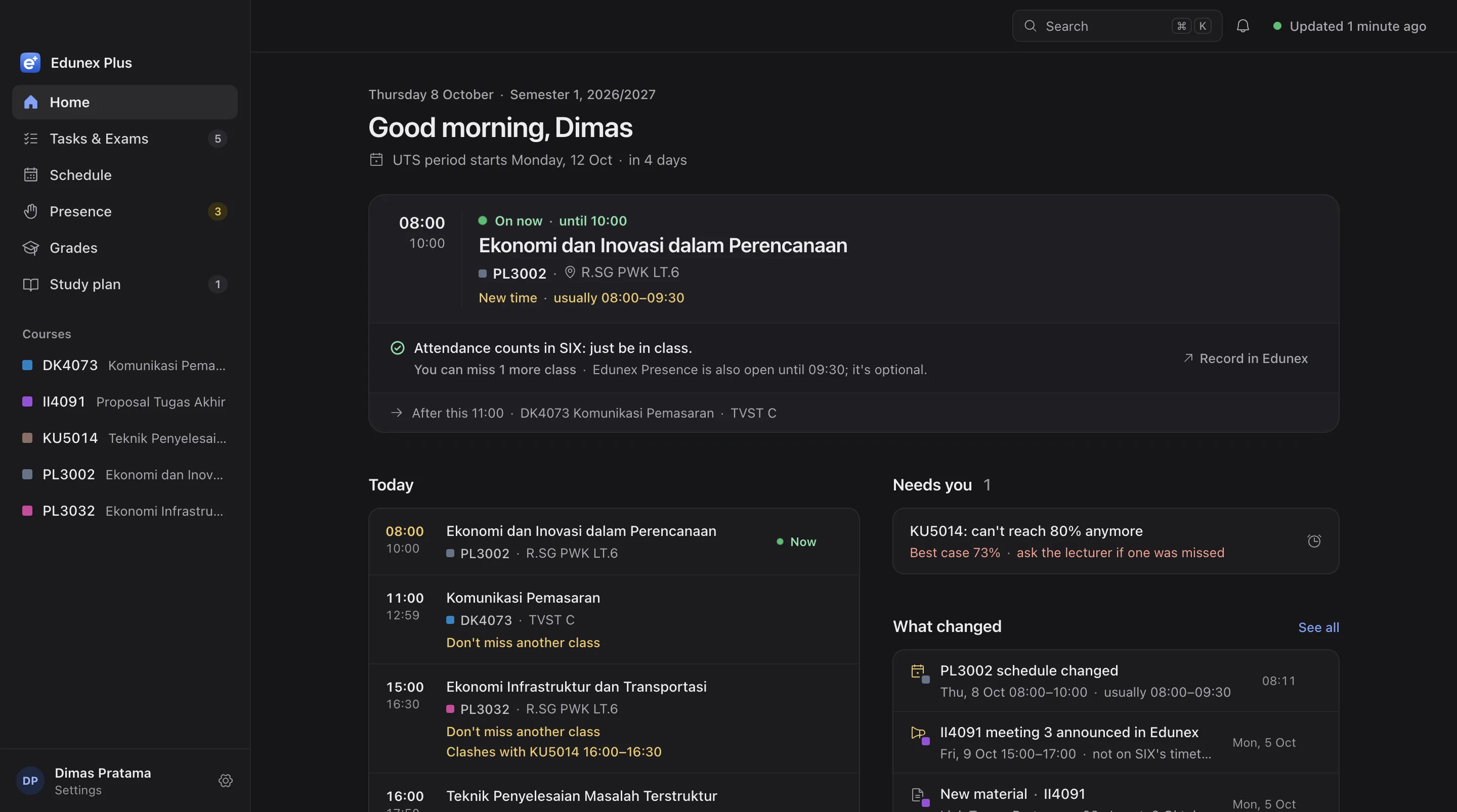
Task: Click the purple II4091 color square in sidebar
Action: (x=27, y=401)
